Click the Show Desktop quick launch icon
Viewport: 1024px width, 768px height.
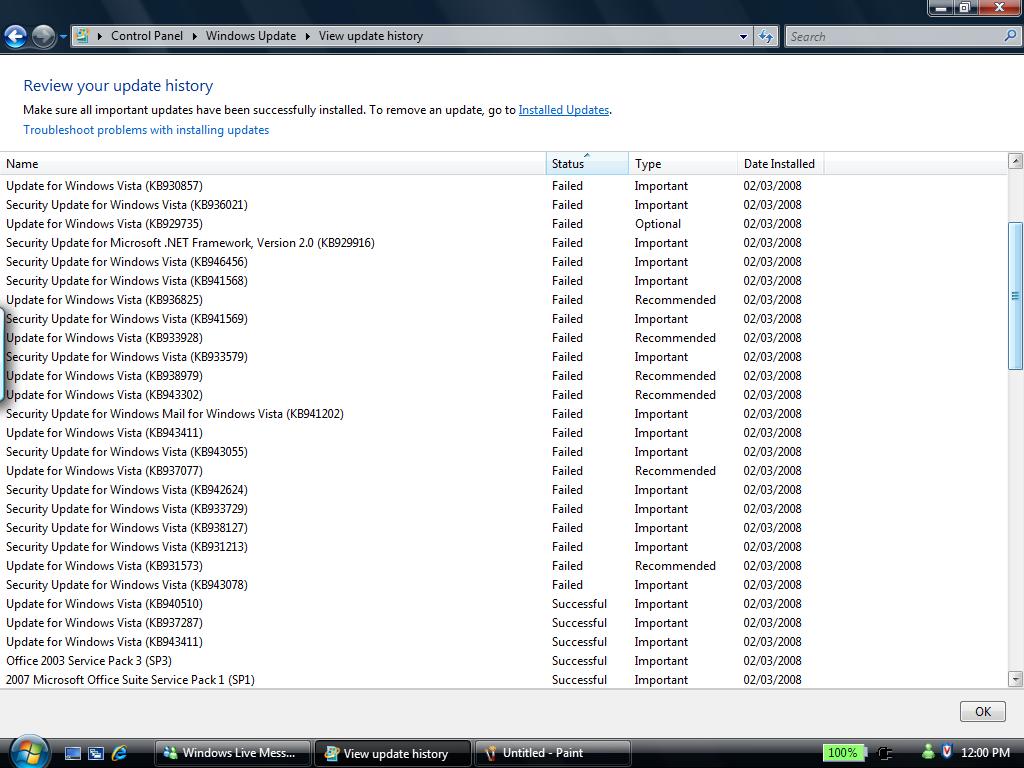tap(72, 753)
